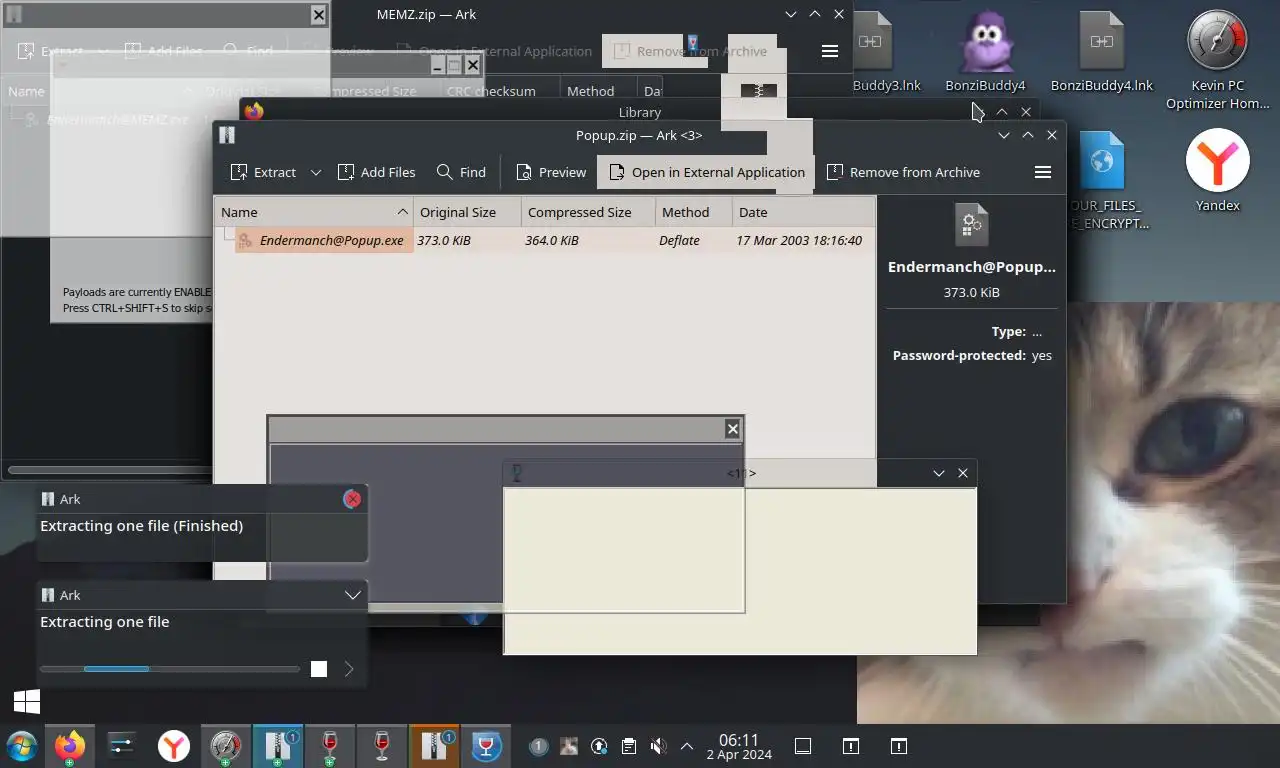This screenshot has height=768, width=1280.
Task: Stop the Ark extraction with the square button
Action: coord(319,669)
